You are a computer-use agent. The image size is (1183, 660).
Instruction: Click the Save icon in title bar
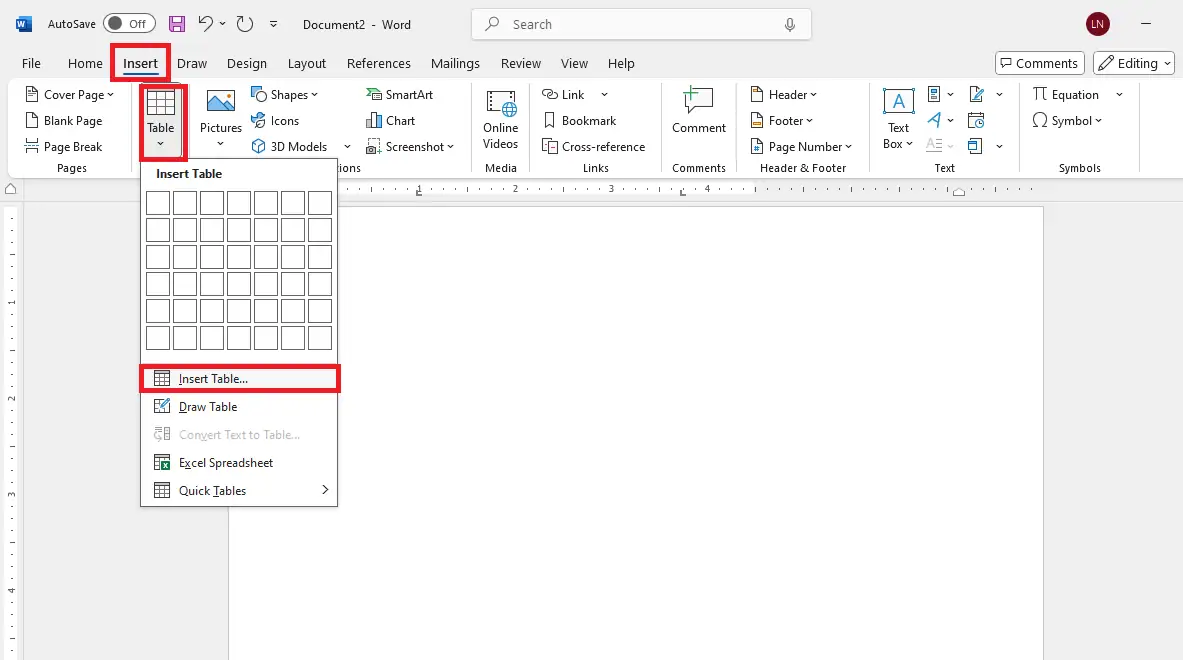pos(177,24)
